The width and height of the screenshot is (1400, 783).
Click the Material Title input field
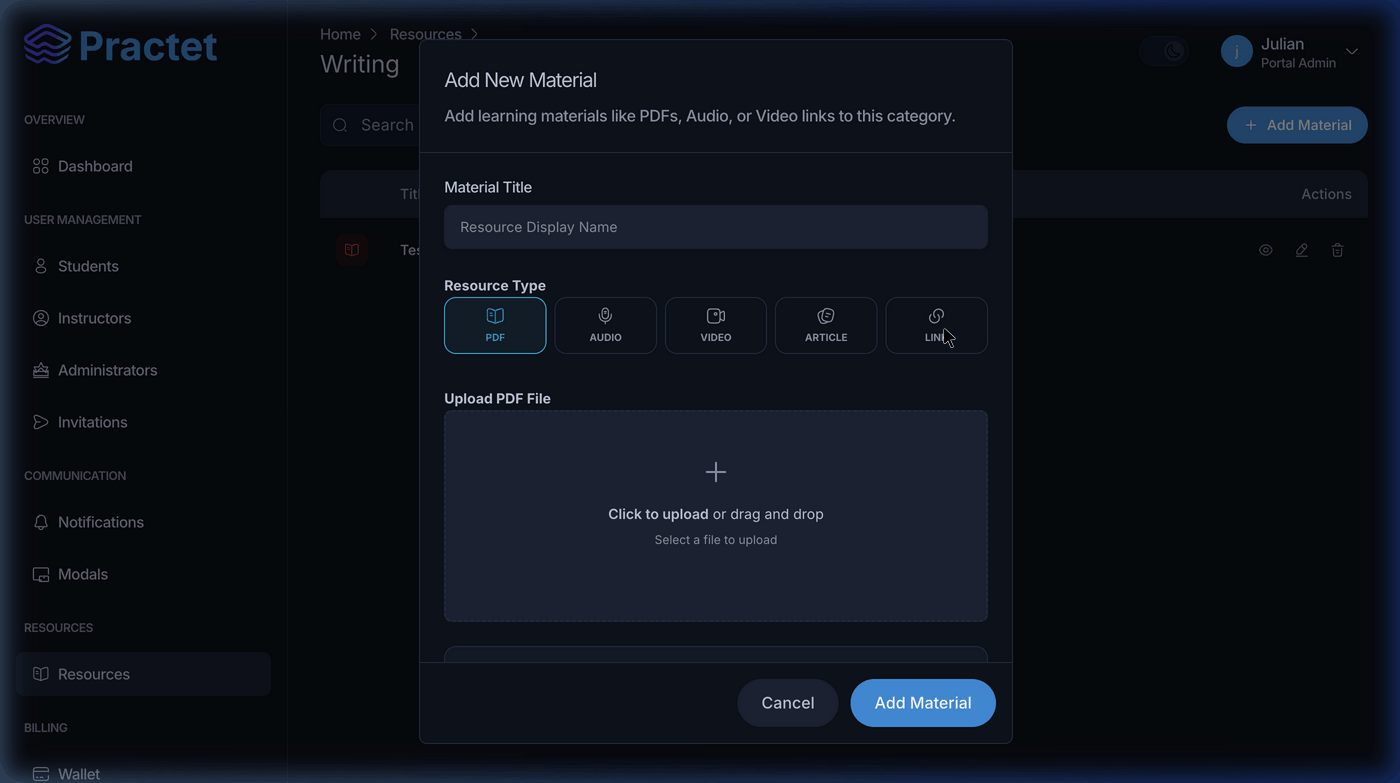point(716,227)
